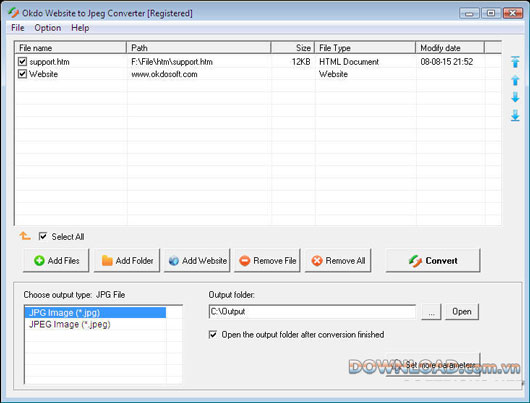Screen dimensions: 530x403
Task: Select JPEG Image (*.jpeg) output type
Action: tap(95, 324)
